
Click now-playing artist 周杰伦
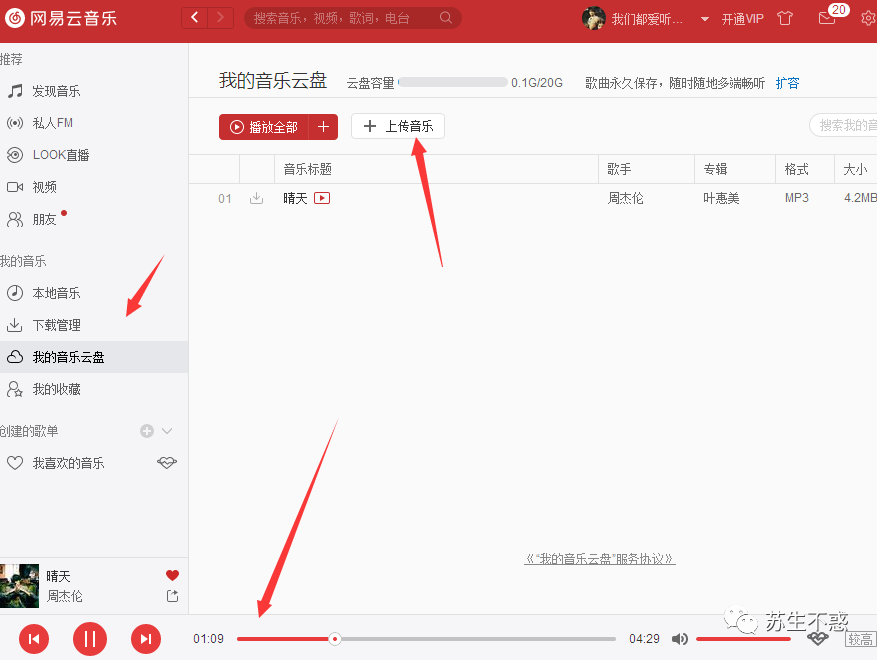coord(64,596)
